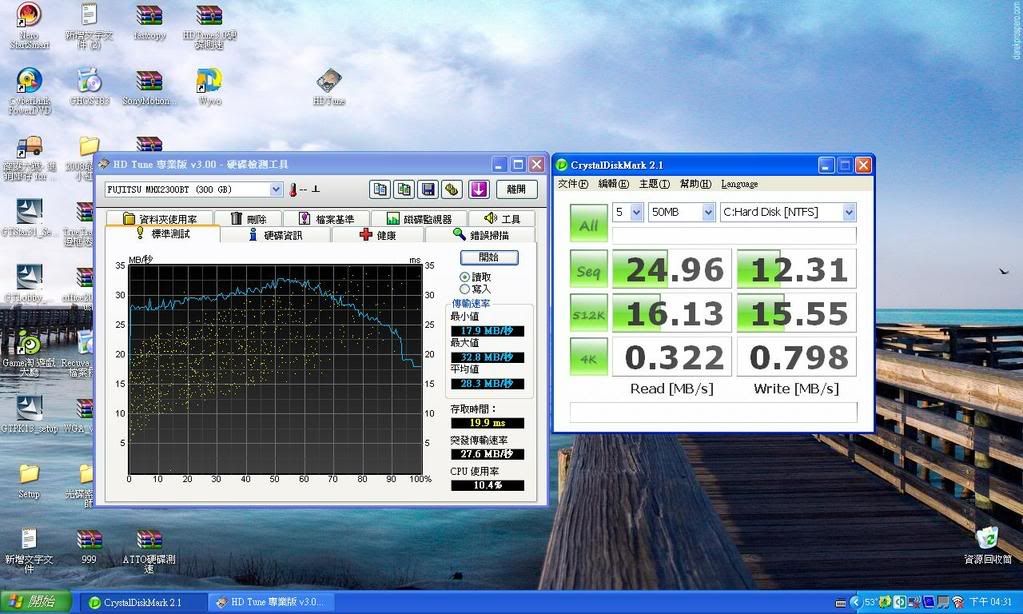Click the thermometer temperature indicator in HD Tune

[293, 190]
